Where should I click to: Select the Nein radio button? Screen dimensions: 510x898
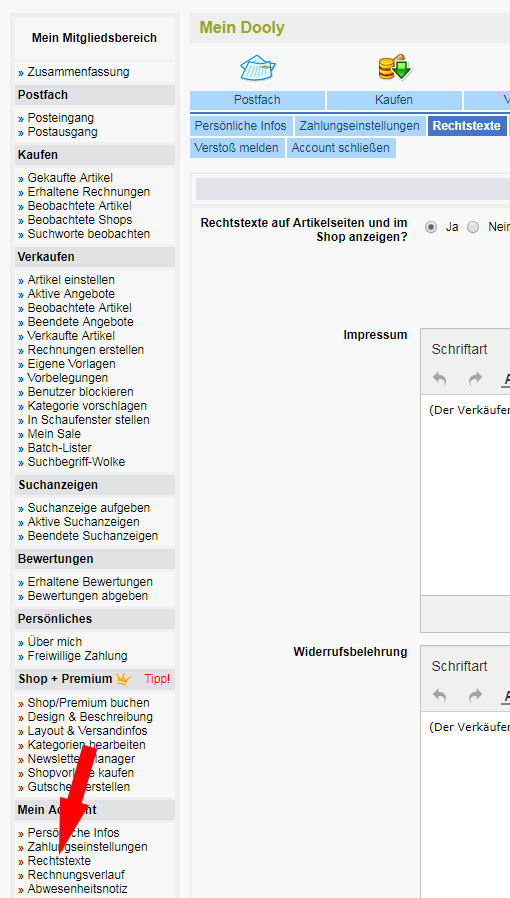pyautogui.click(x=473, y=227)
